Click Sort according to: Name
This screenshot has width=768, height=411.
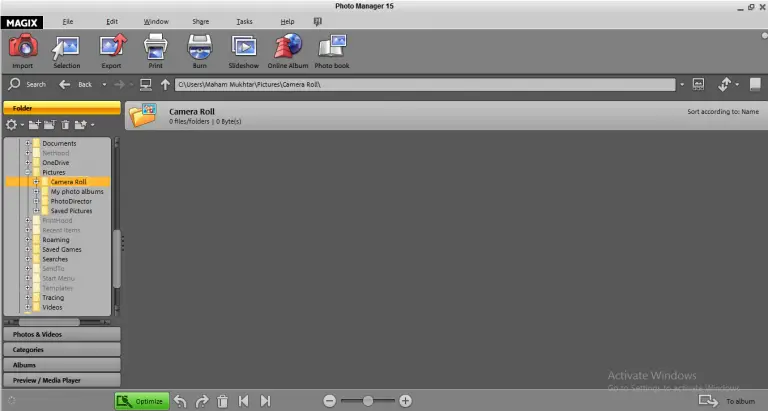tap(723, 112)
